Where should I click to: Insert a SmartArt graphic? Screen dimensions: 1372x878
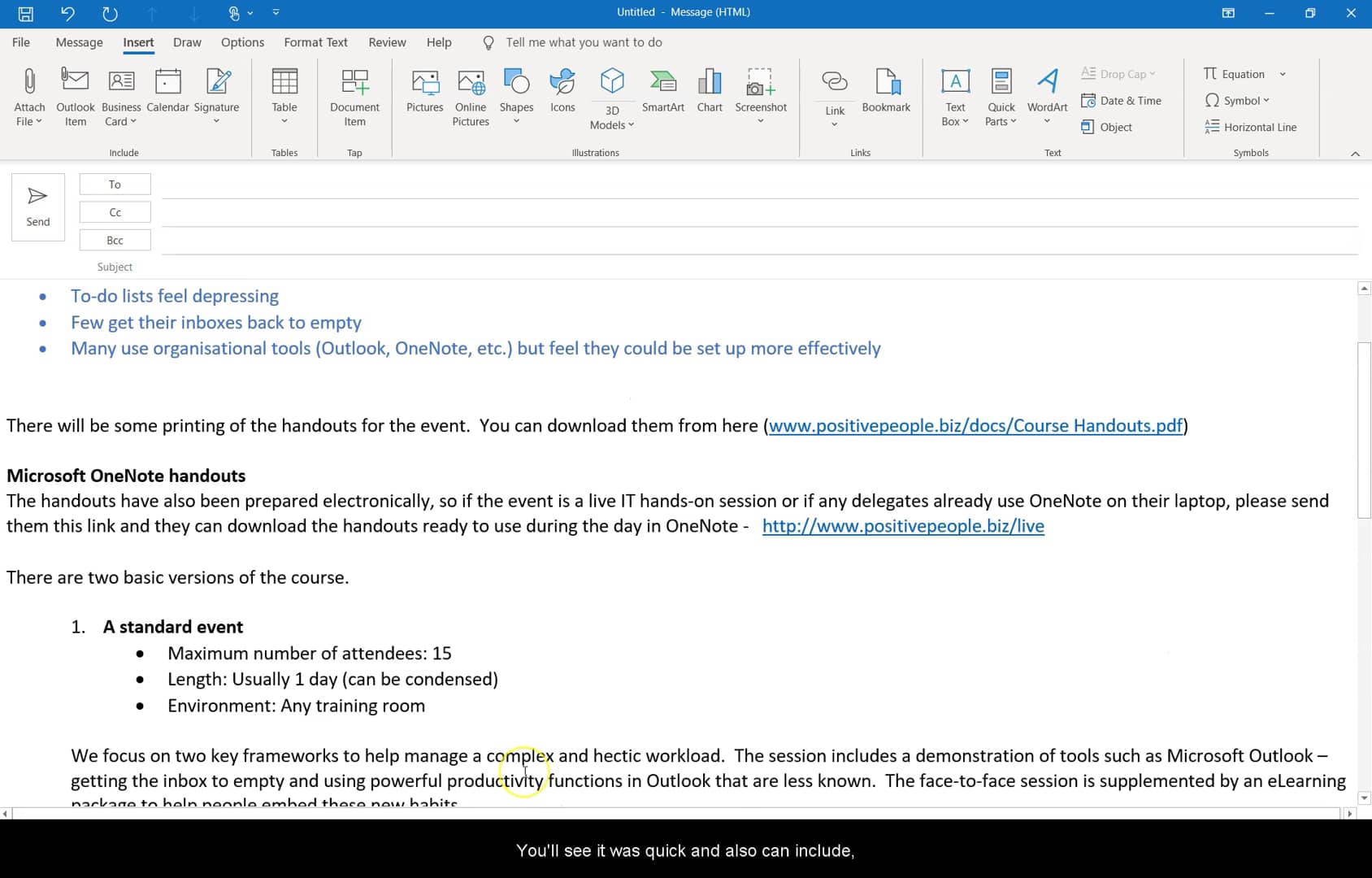click(663, 91)
